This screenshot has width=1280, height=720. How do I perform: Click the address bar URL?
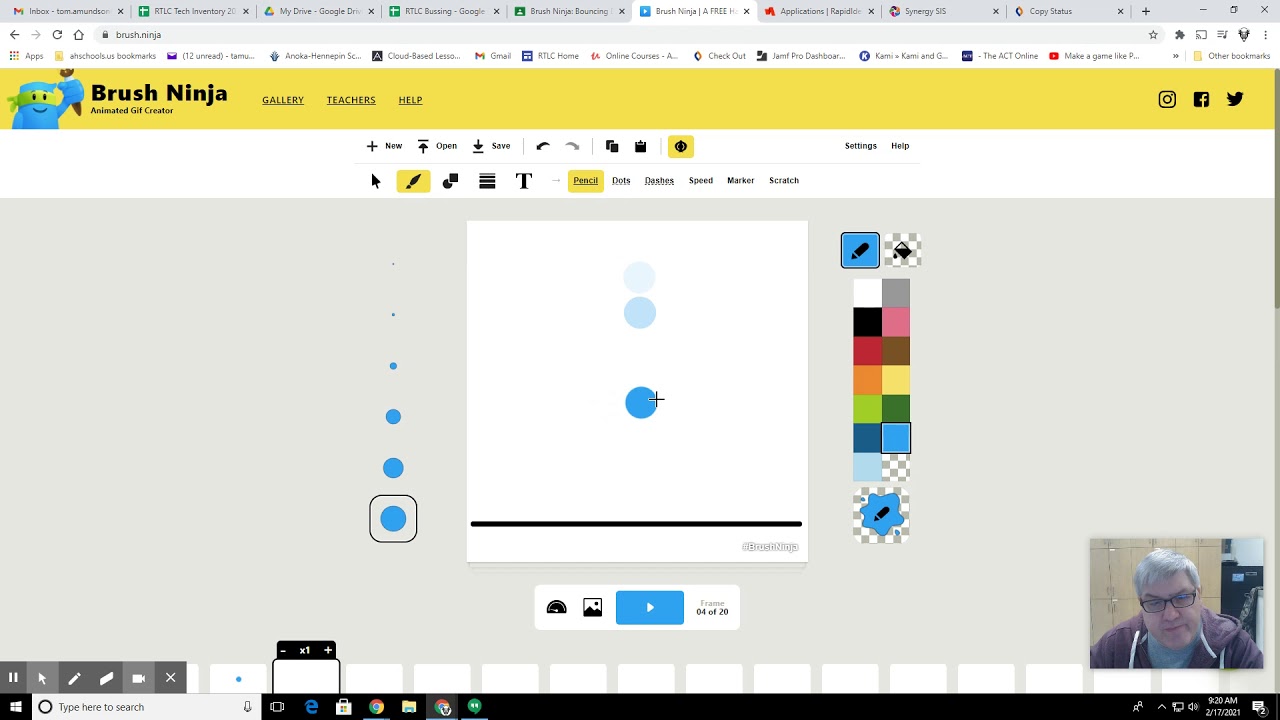[138, 35]
